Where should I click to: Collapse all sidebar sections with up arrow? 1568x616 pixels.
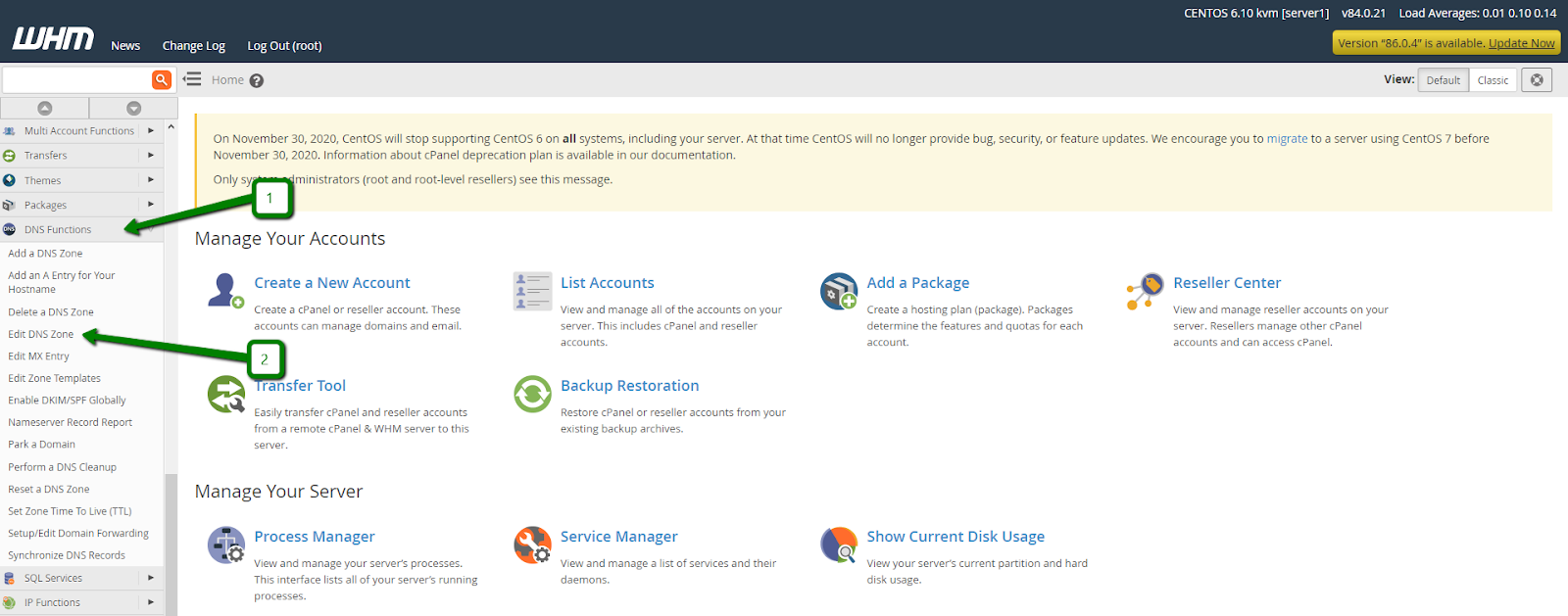coord(44,108)
